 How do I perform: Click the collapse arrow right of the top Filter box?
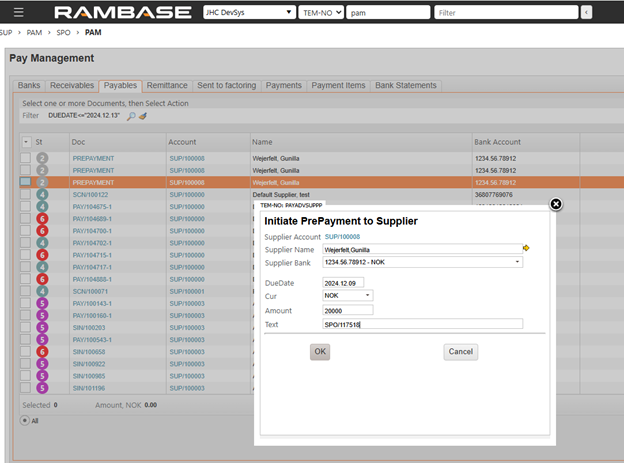coord(586,13)
